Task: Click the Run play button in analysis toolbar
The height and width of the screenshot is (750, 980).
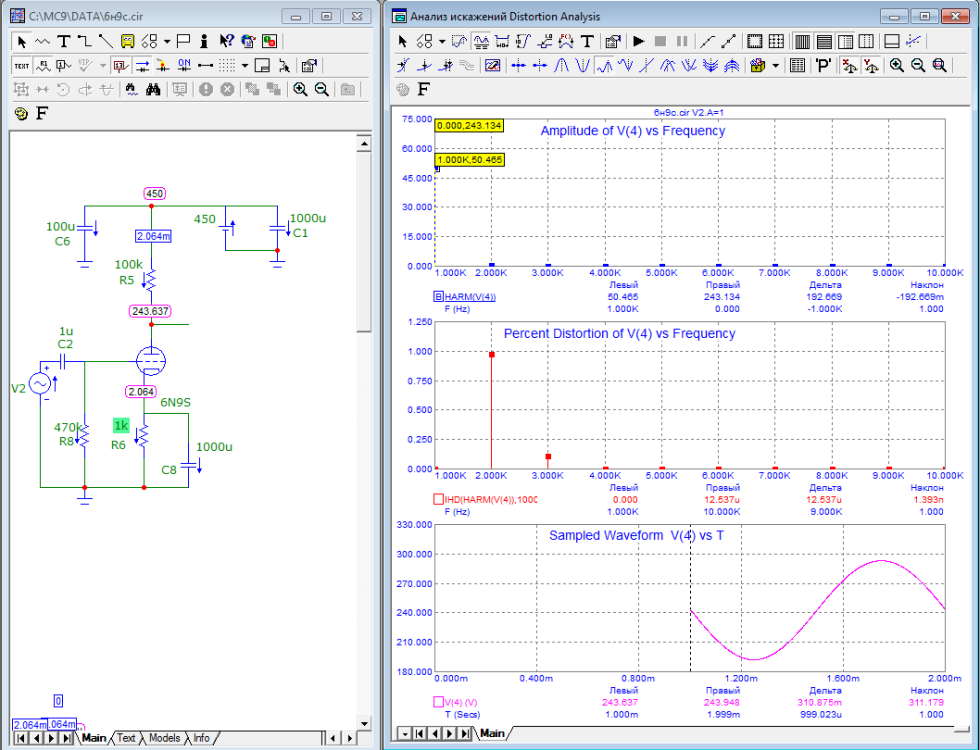Action: [x=638, y=41]
